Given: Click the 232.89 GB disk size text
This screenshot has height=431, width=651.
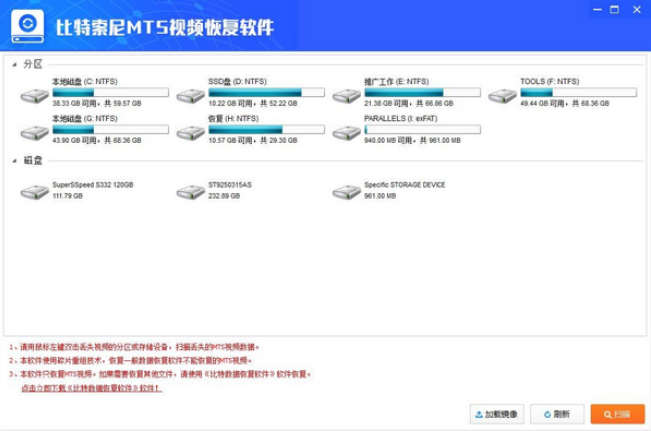Looking at the screenshot, I should [x=224, y=196].
